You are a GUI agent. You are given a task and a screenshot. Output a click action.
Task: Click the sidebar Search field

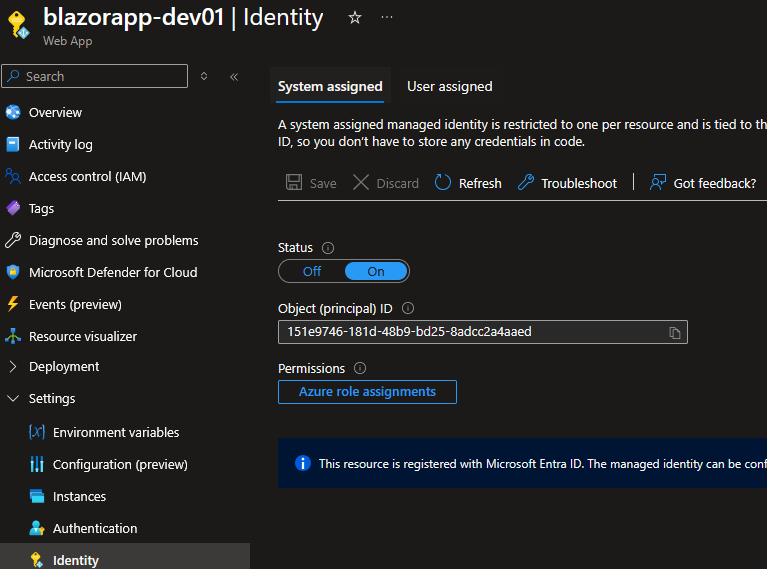94,76
